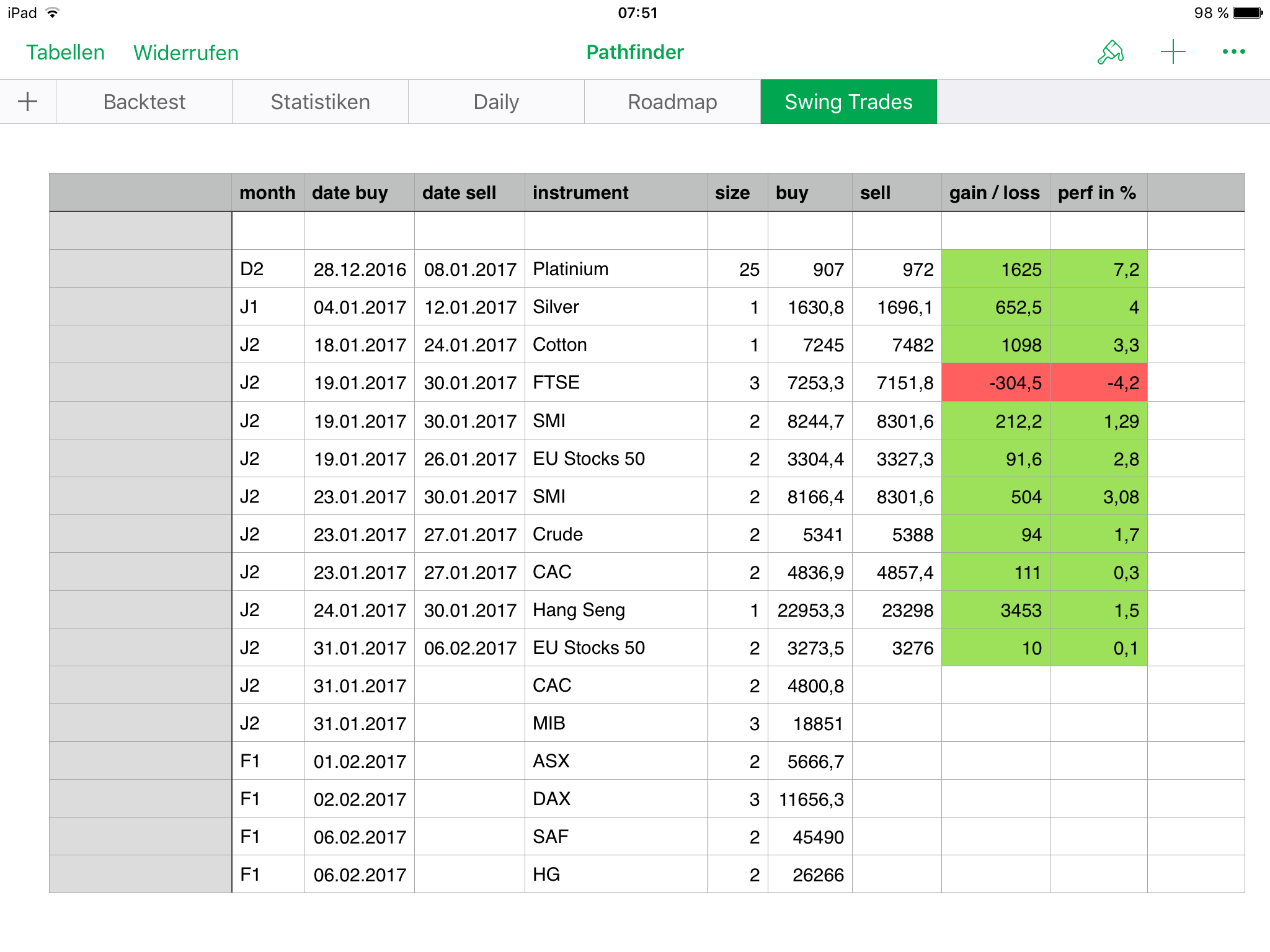
Task: Tap the Wi-Fi status icon
Action: 53,13
